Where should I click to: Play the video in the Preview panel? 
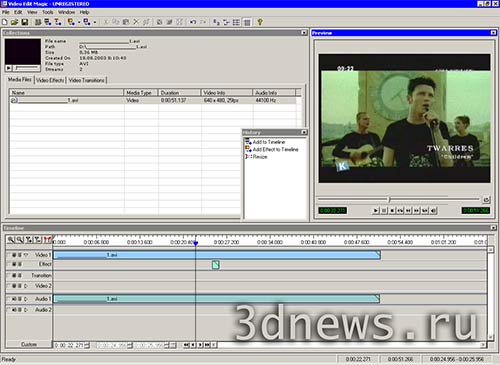(x=376, y=211)
